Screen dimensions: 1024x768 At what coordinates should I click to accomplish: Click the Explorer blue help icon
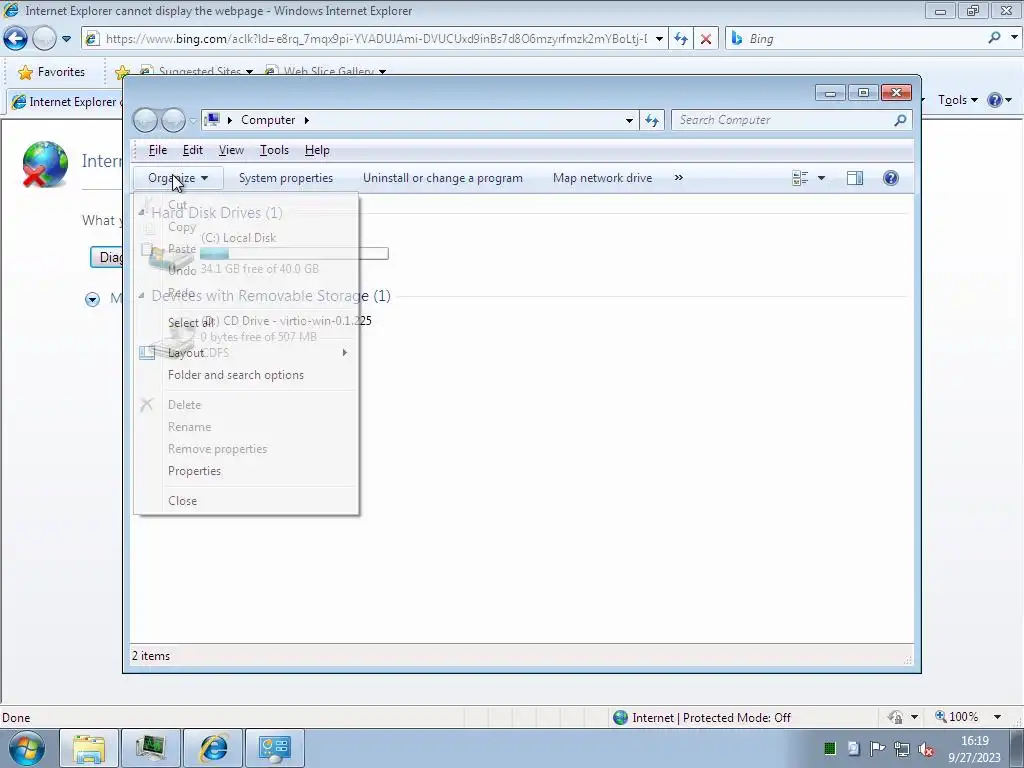891,178
